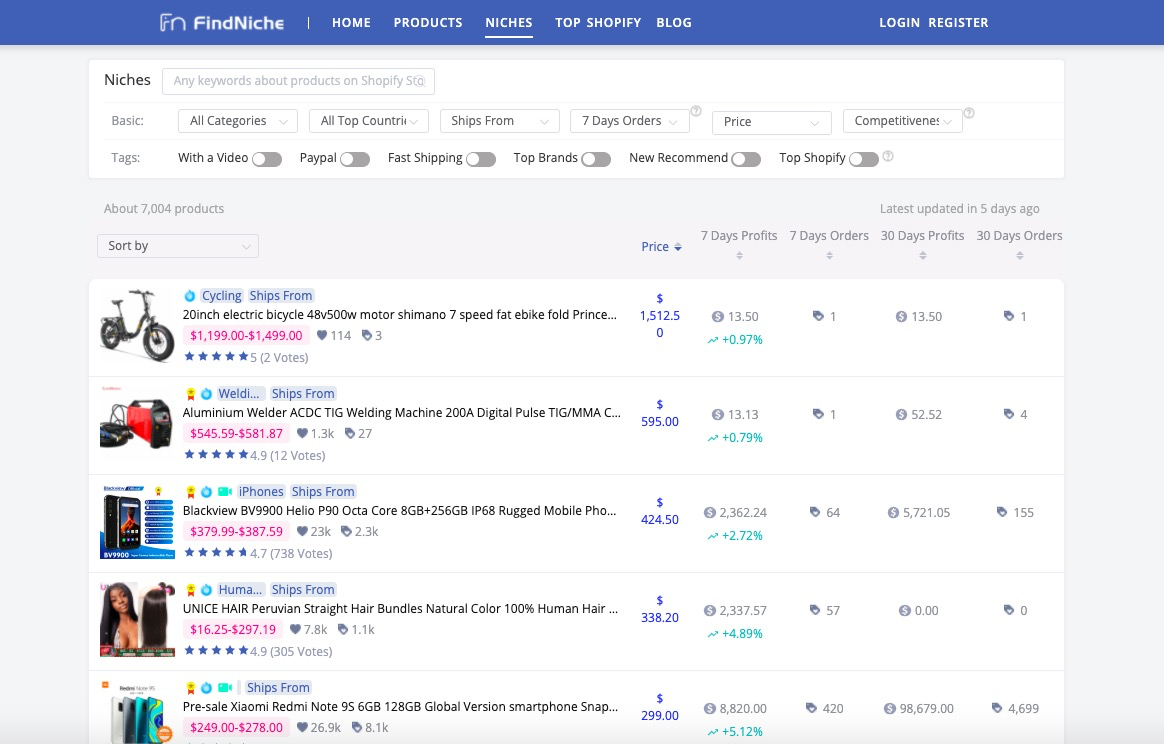Click the electric bicycle product thumbnail

click(x=137, y=325)
